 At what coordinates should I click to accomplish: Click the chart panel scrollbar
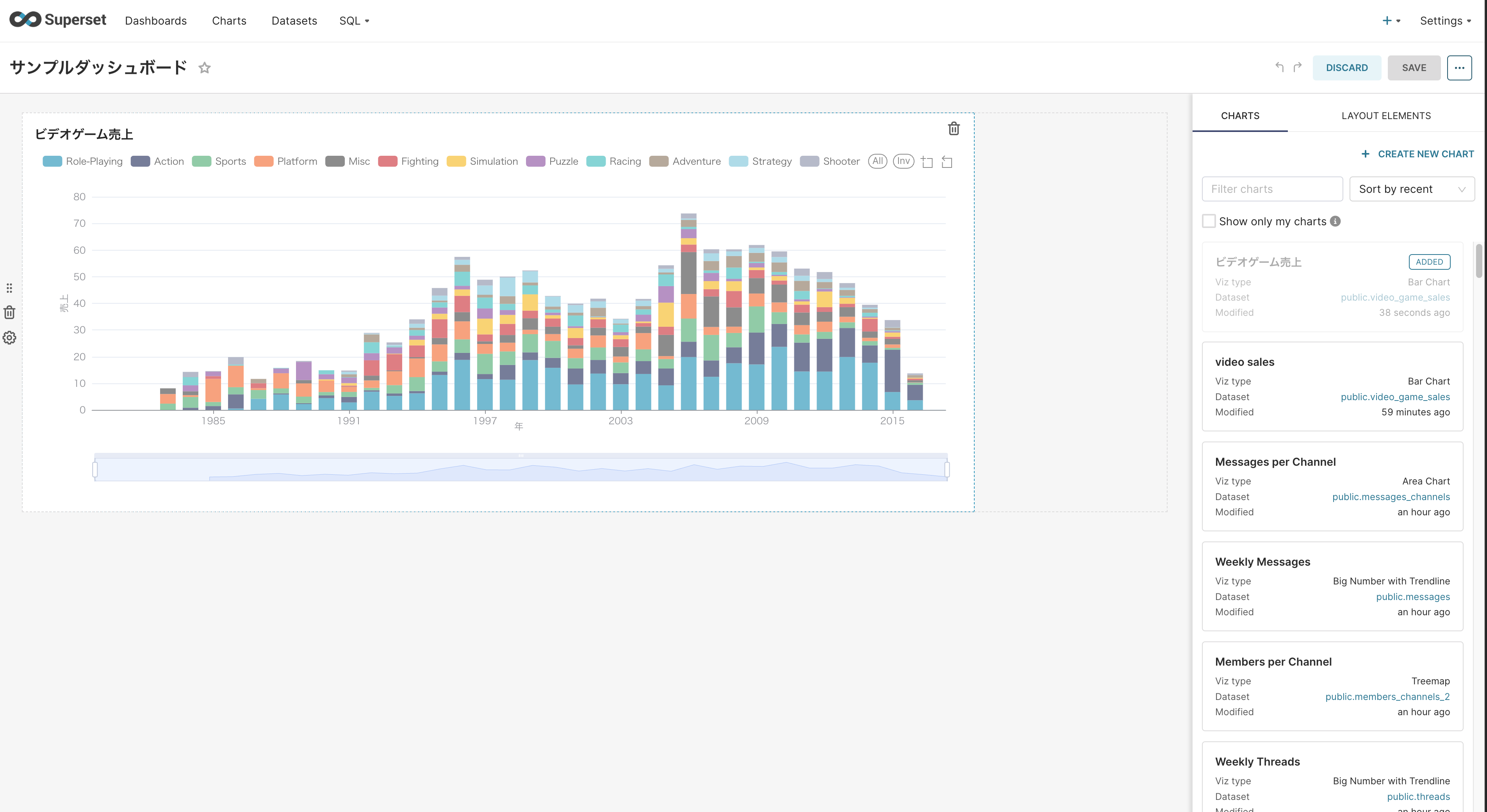click(1479, 261)
